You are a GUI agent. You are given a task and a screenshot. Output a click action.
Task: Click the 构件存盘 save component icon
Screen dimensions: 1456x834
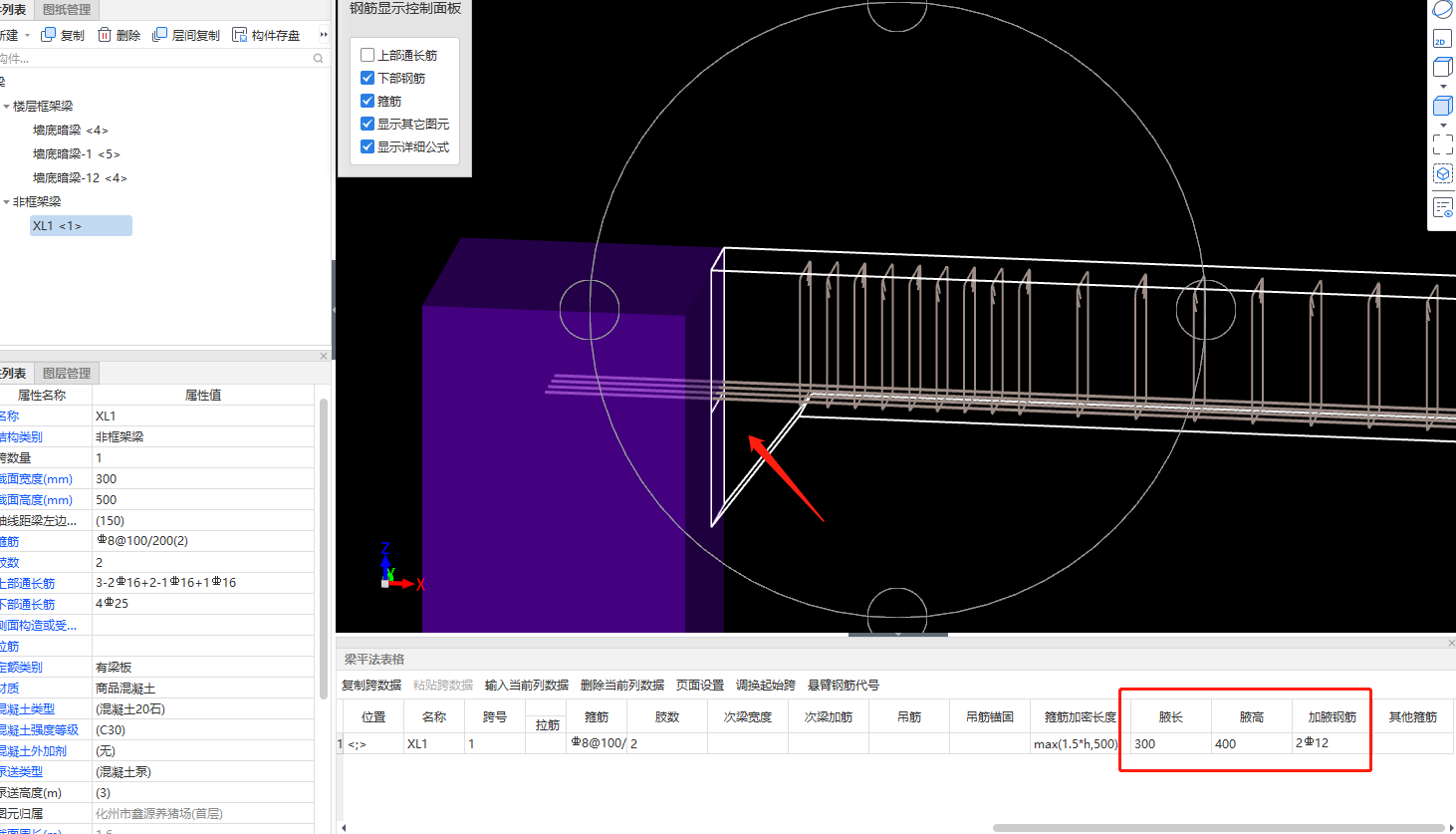coord(239,35)
